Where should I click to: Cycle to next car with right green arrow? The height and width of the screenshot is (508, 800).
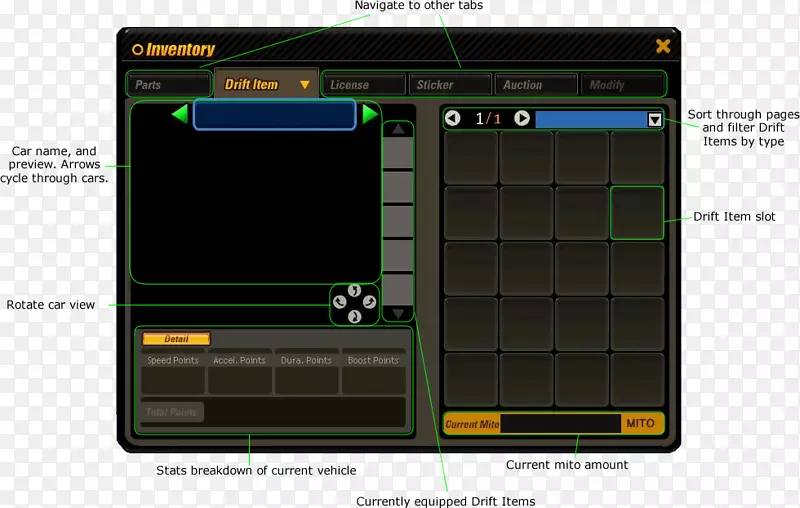370,114
